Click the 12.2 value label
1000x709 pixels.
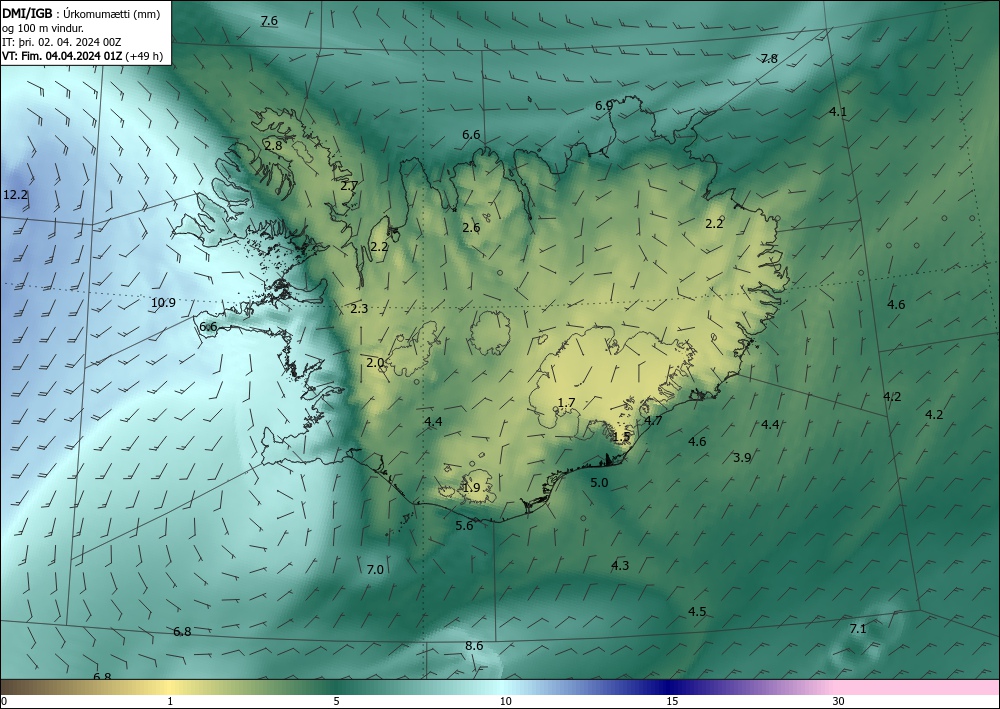pyautogui.click(x=15, y=194)
